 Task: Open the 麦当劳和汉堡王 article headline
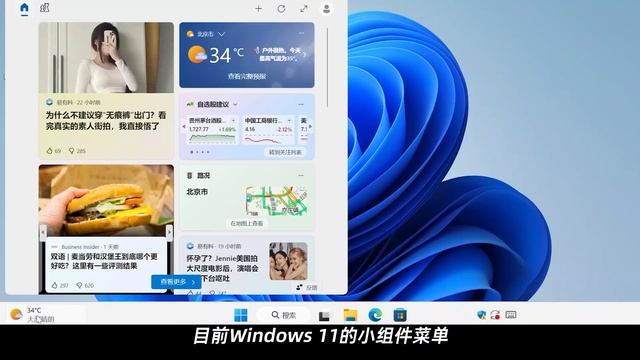(x=104, y=261)
